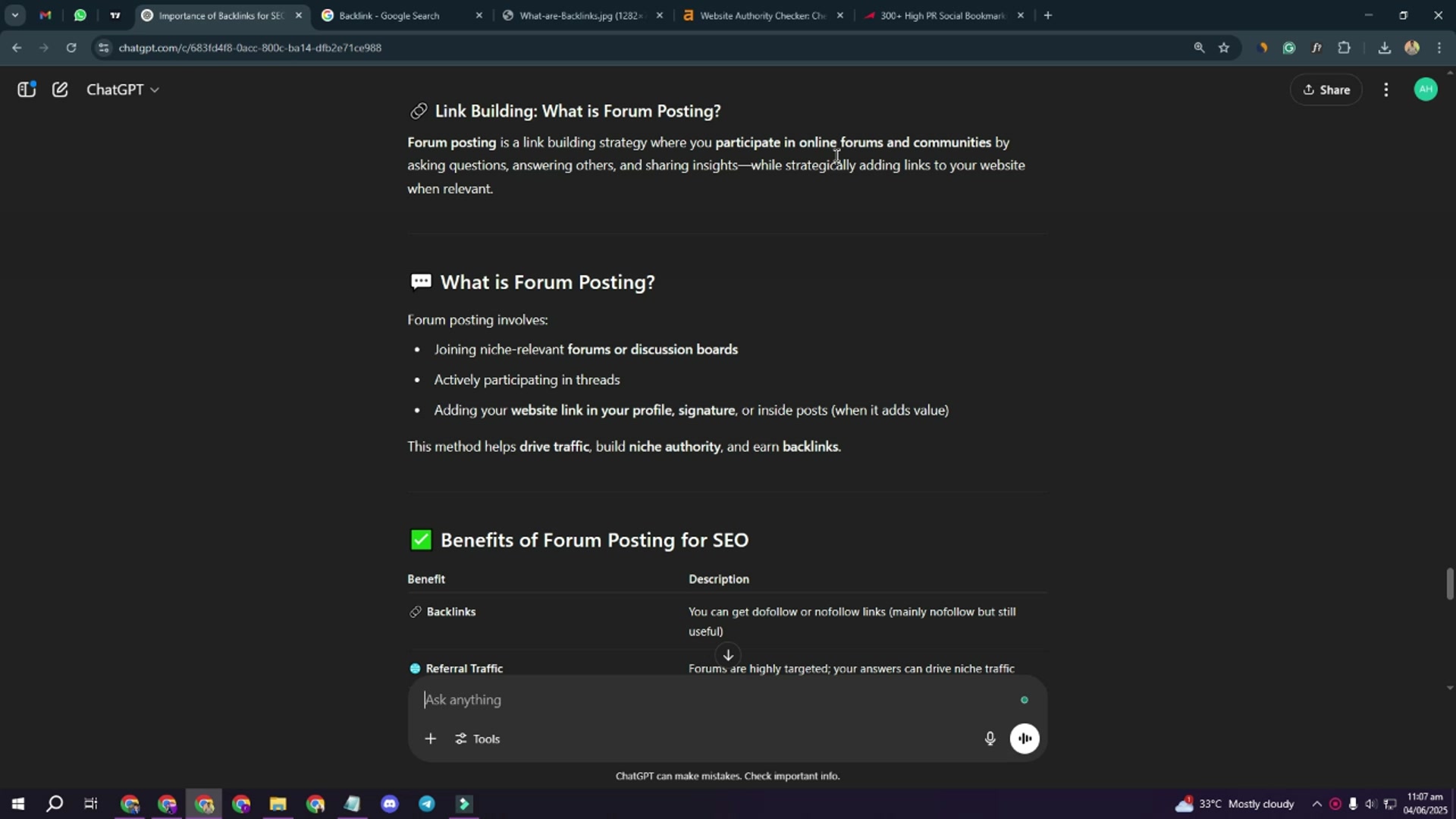Open Discord from the taskbar
1456x819 pixels.
tap(390, 804)
